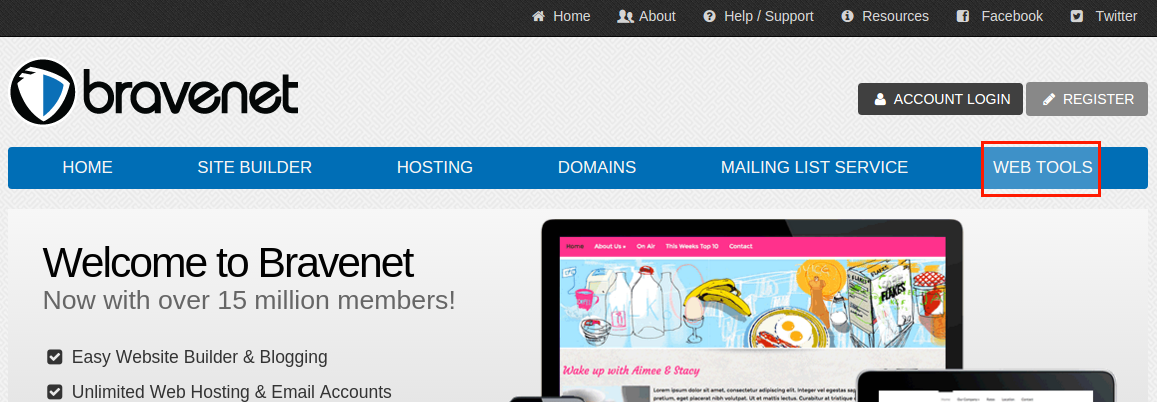Click the user icon in Account Login
The width and height of the screenshot is (1157, 402).
[x=880, y=100]
